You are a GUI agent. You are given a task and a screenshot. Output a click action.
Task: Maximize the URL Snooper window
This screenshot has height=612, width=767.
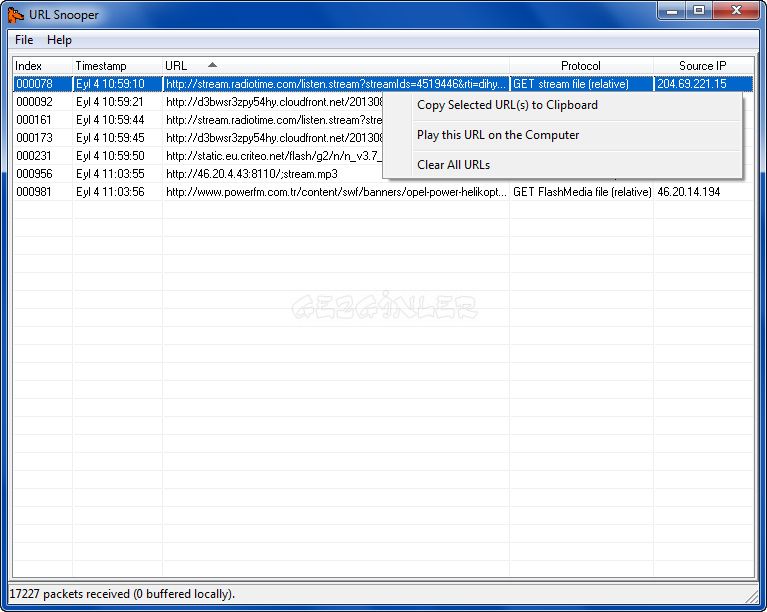point(699,11)
